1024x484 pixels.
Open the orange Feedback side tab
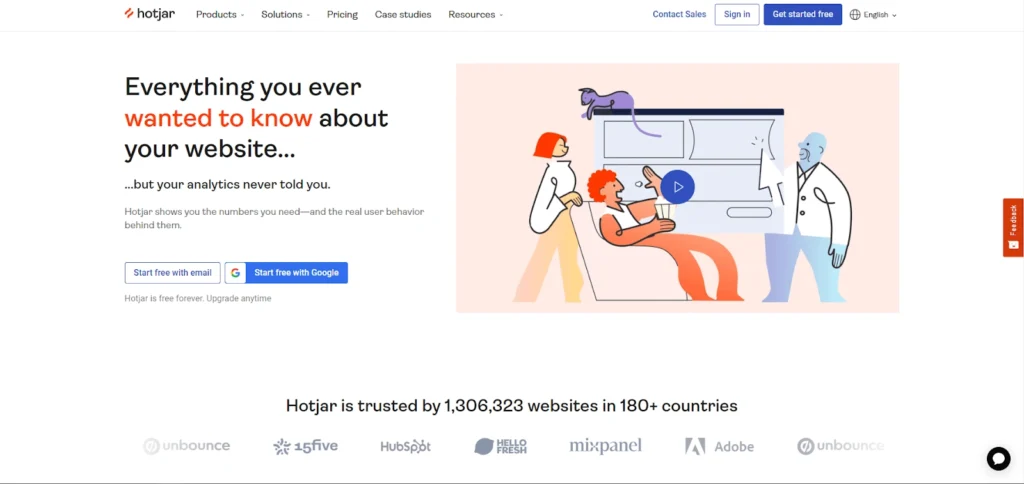1013,227
